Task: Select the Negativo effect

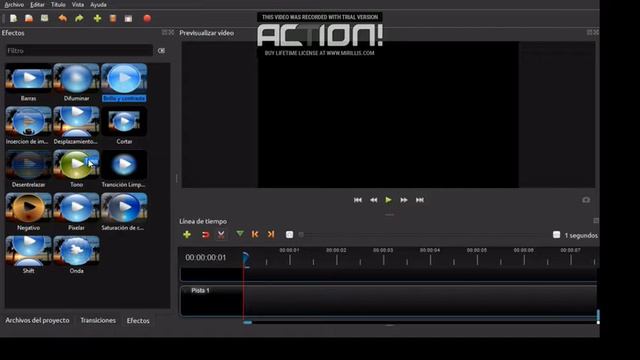Action: (28, 212)
